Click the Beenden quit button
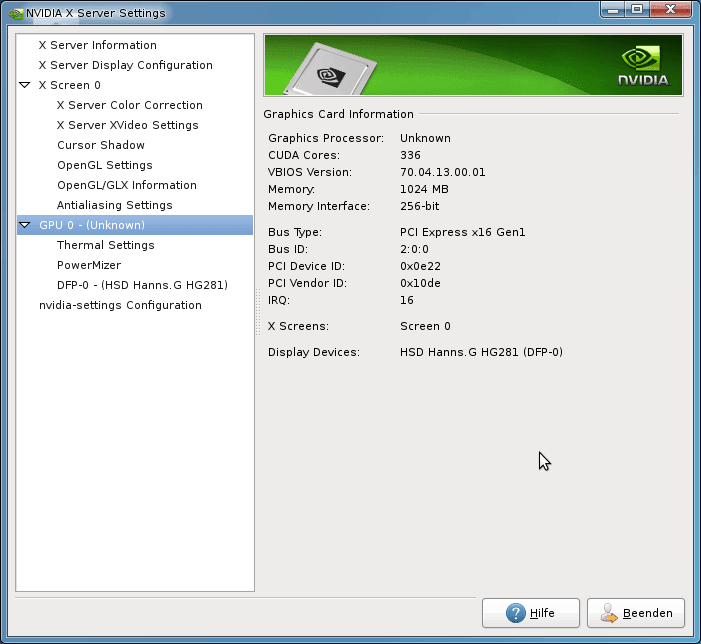701x644 pixels. [636, 613]
